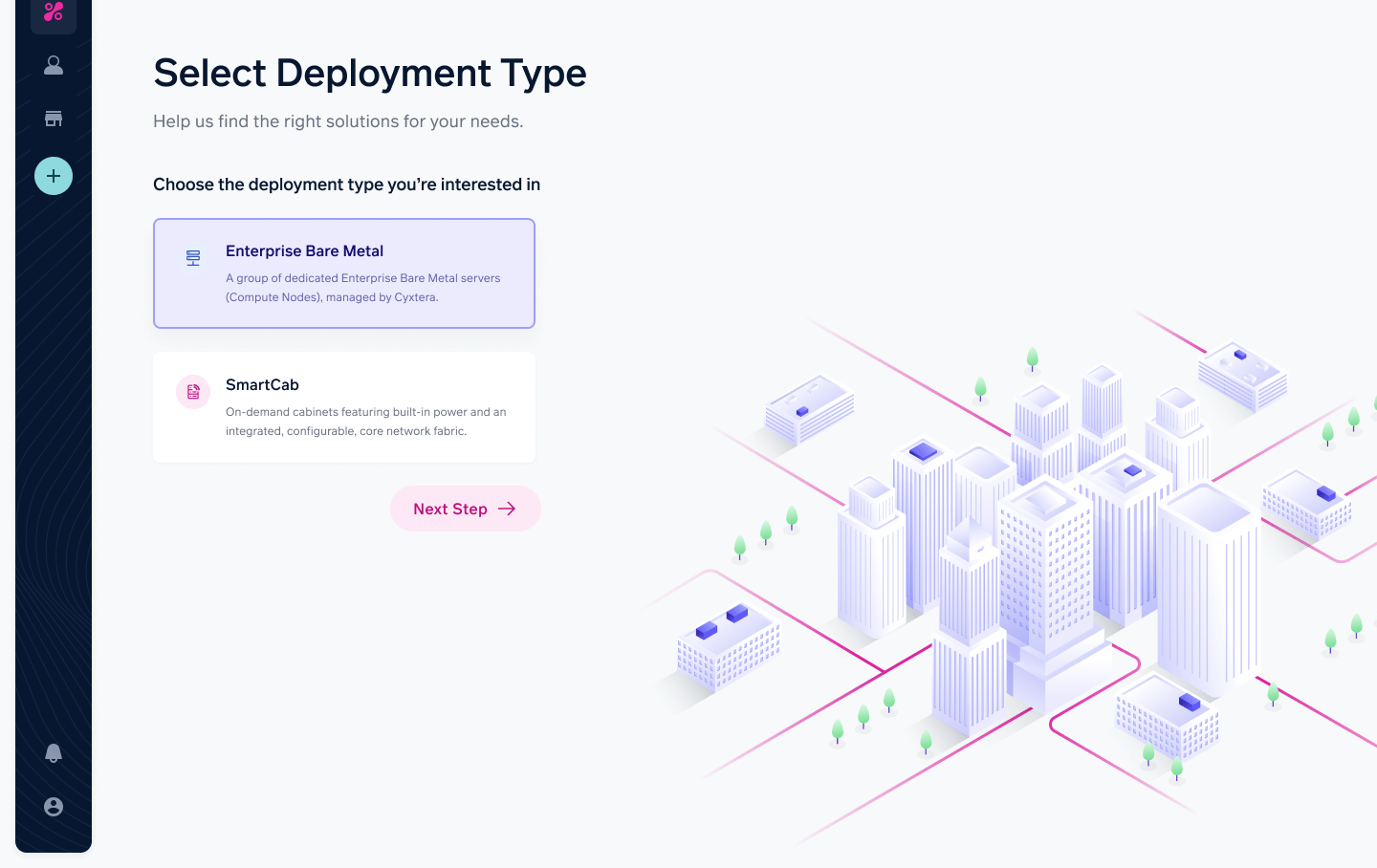Click the SmartCab cabinet icon

point(193,392)
